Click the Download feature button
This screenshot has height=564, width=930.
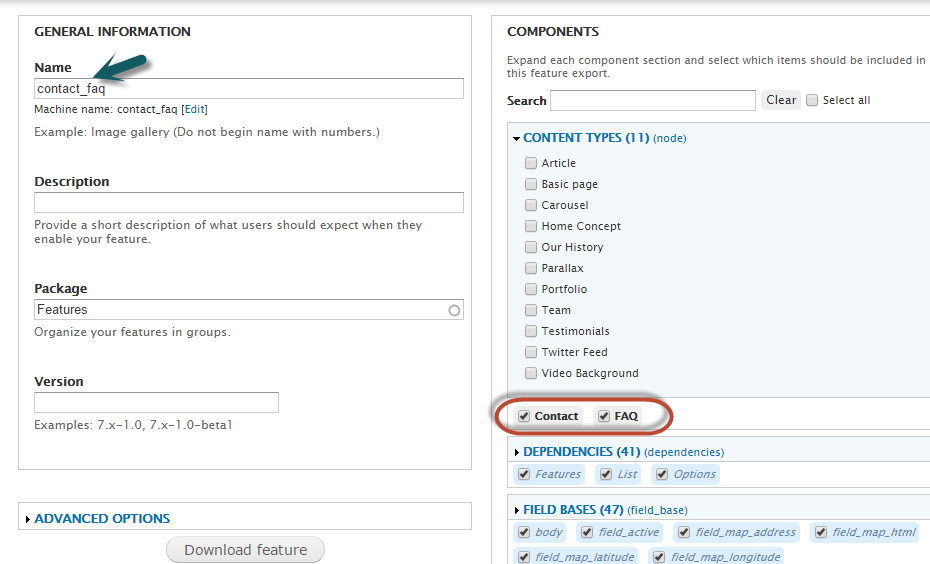245,550
